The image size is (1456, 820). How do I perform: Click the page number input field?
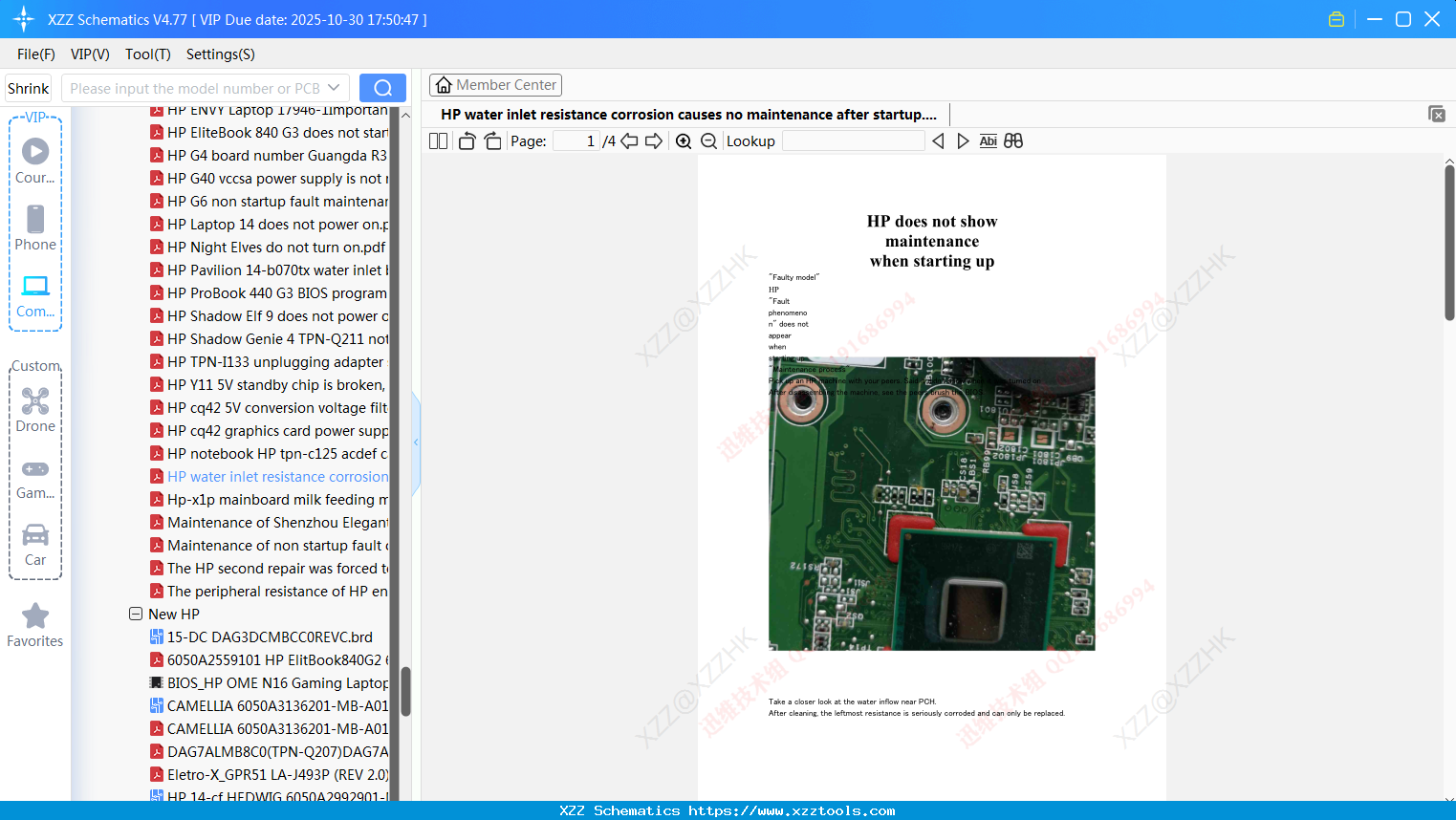576,141
